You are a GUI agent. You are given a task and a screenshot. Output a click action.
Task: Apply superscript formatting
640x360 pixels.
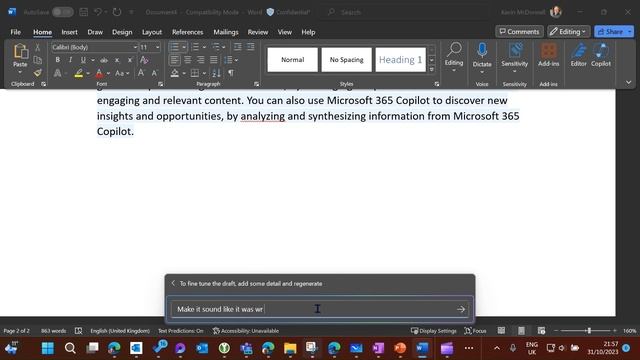[x=130, y=60]
